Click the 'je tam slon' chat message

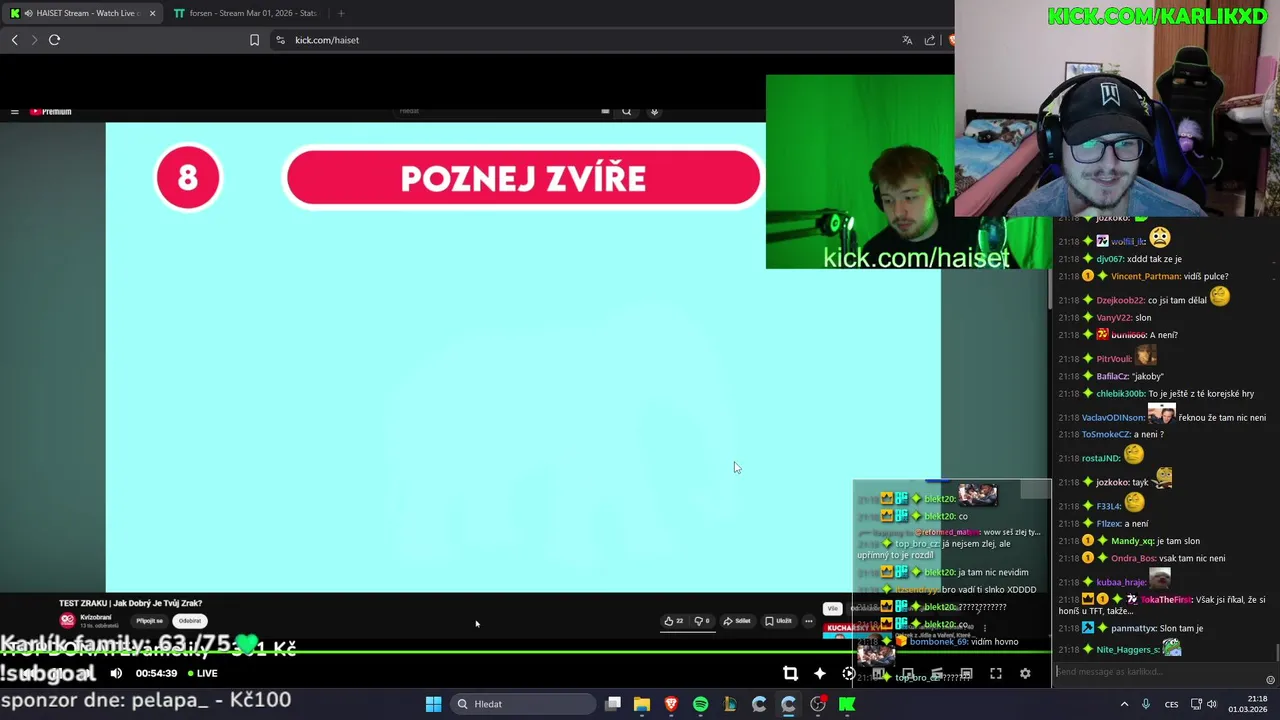point(1178,541)
